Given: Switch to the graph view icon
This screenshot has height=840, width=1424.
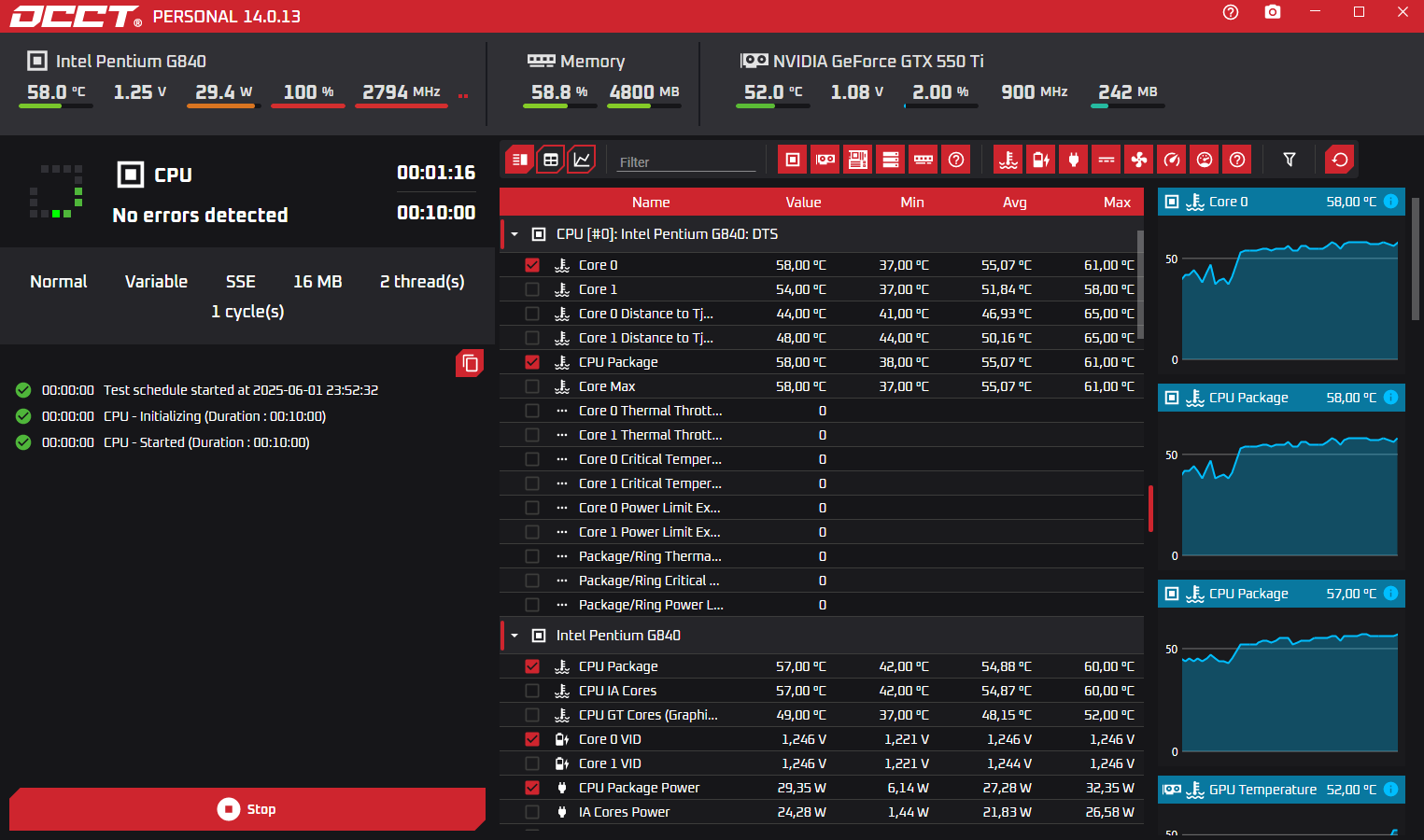Looking at the screenshot, I should click(x=582, y=160).
